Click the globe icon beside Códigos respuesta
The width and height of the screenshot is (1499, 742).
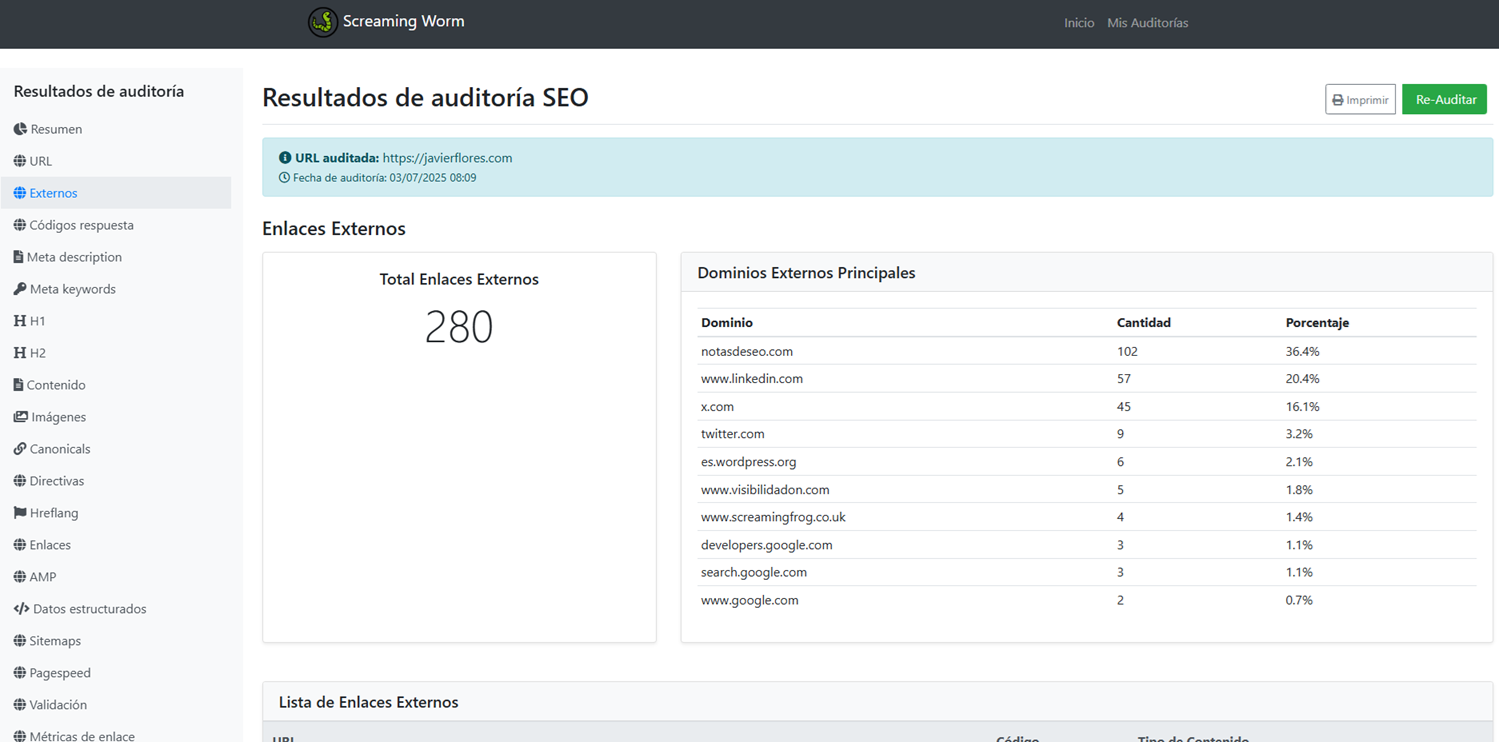20,225
